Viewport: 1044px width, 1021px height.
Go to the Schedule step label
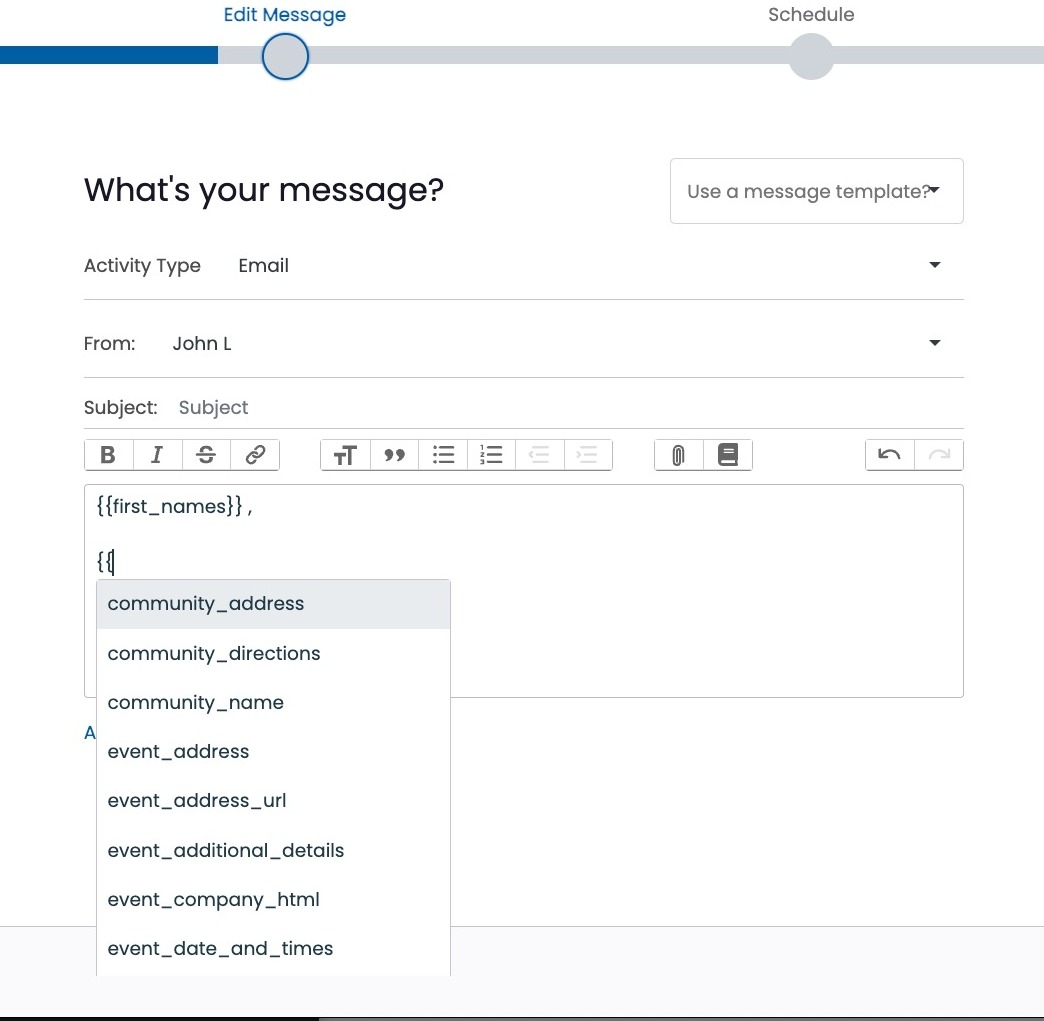(811, 15)
